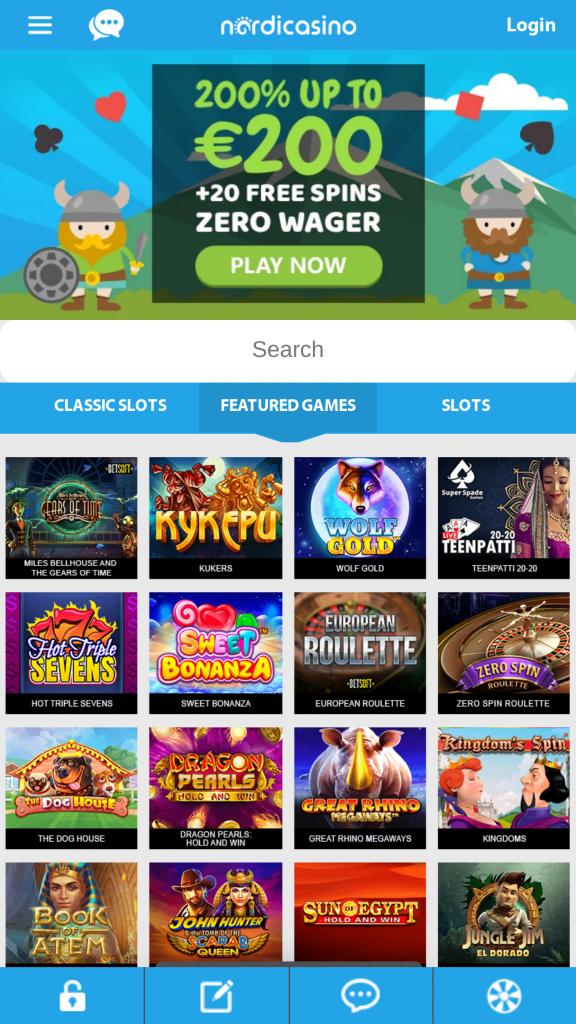Open the hamburger menu

click(40, 25)
